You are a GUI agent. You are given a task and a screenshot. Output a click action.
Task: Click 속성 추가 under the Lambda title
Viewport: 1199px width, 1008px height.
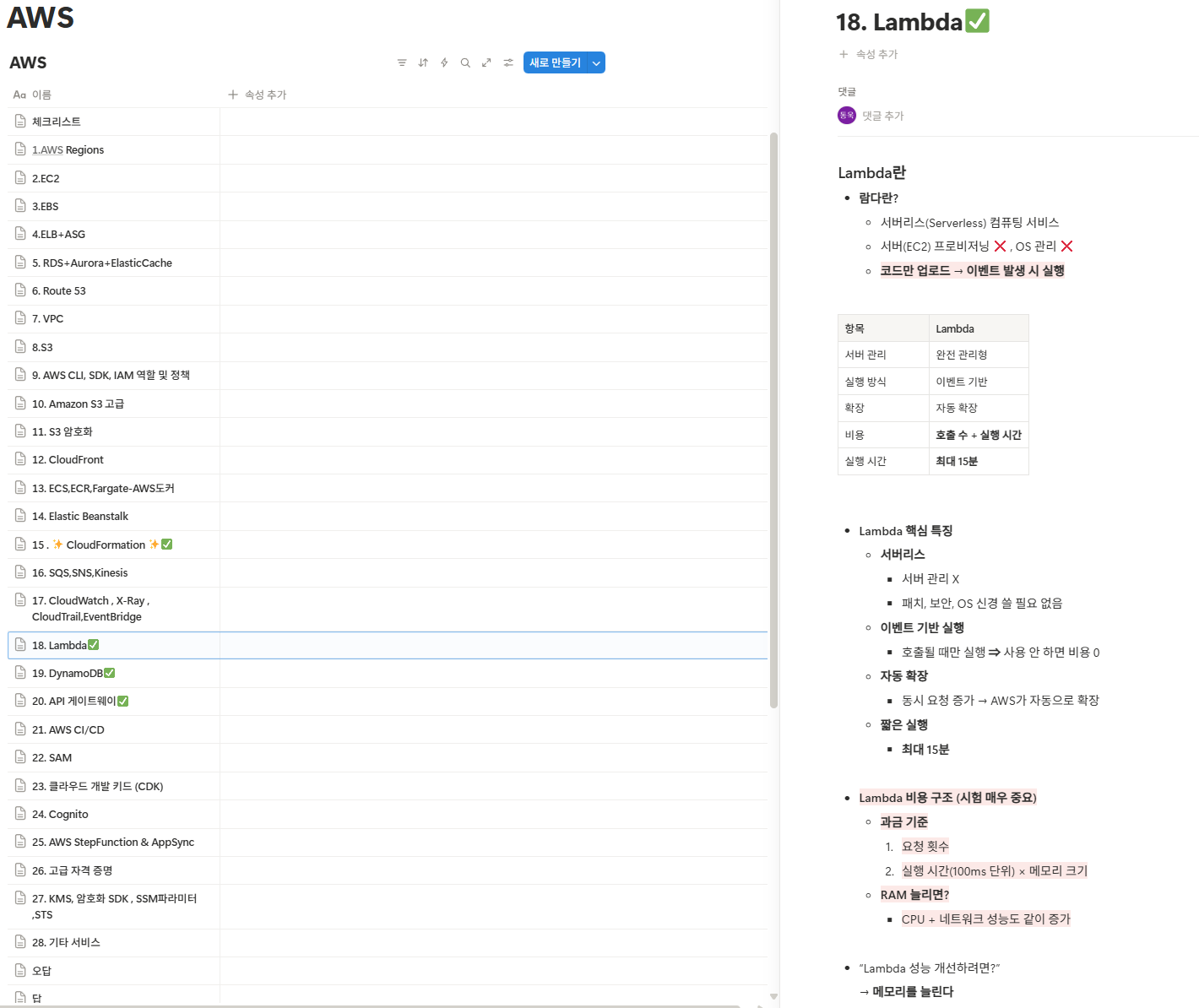tap(869, 54)
